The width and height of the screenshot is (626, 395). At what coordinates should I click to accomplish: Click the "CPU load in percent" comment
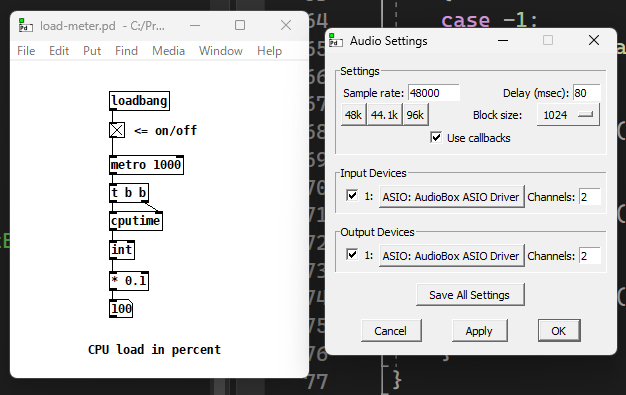click(154, 349)
